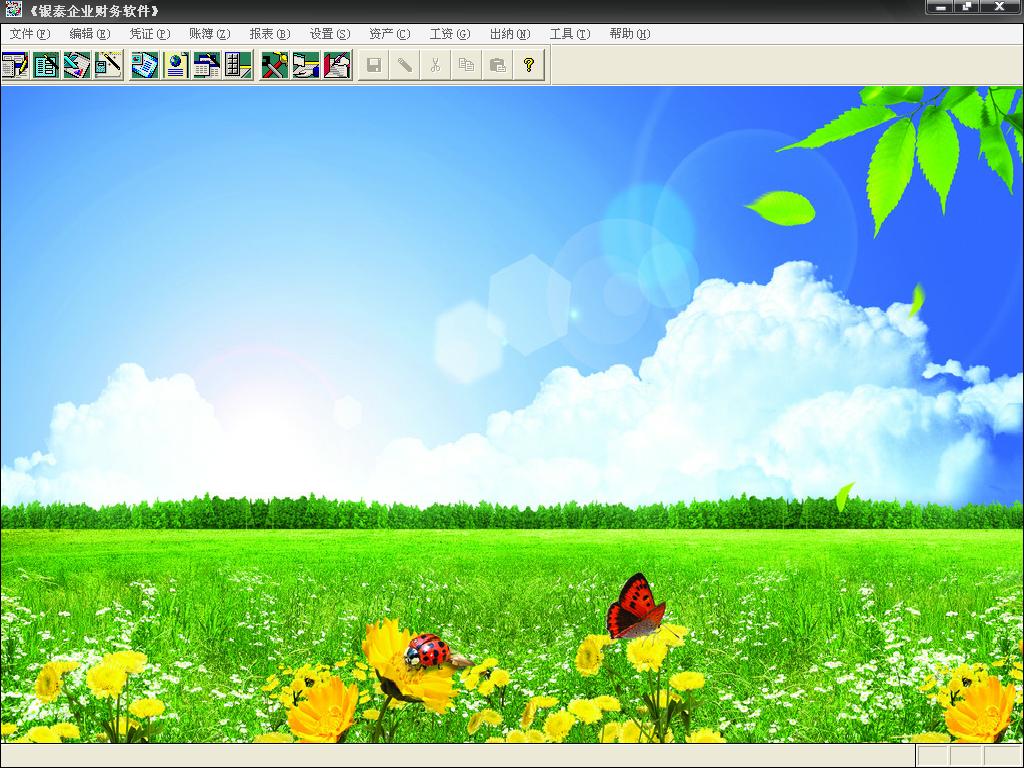Click the form with yellow pencil icon

[x=15, y=66]
